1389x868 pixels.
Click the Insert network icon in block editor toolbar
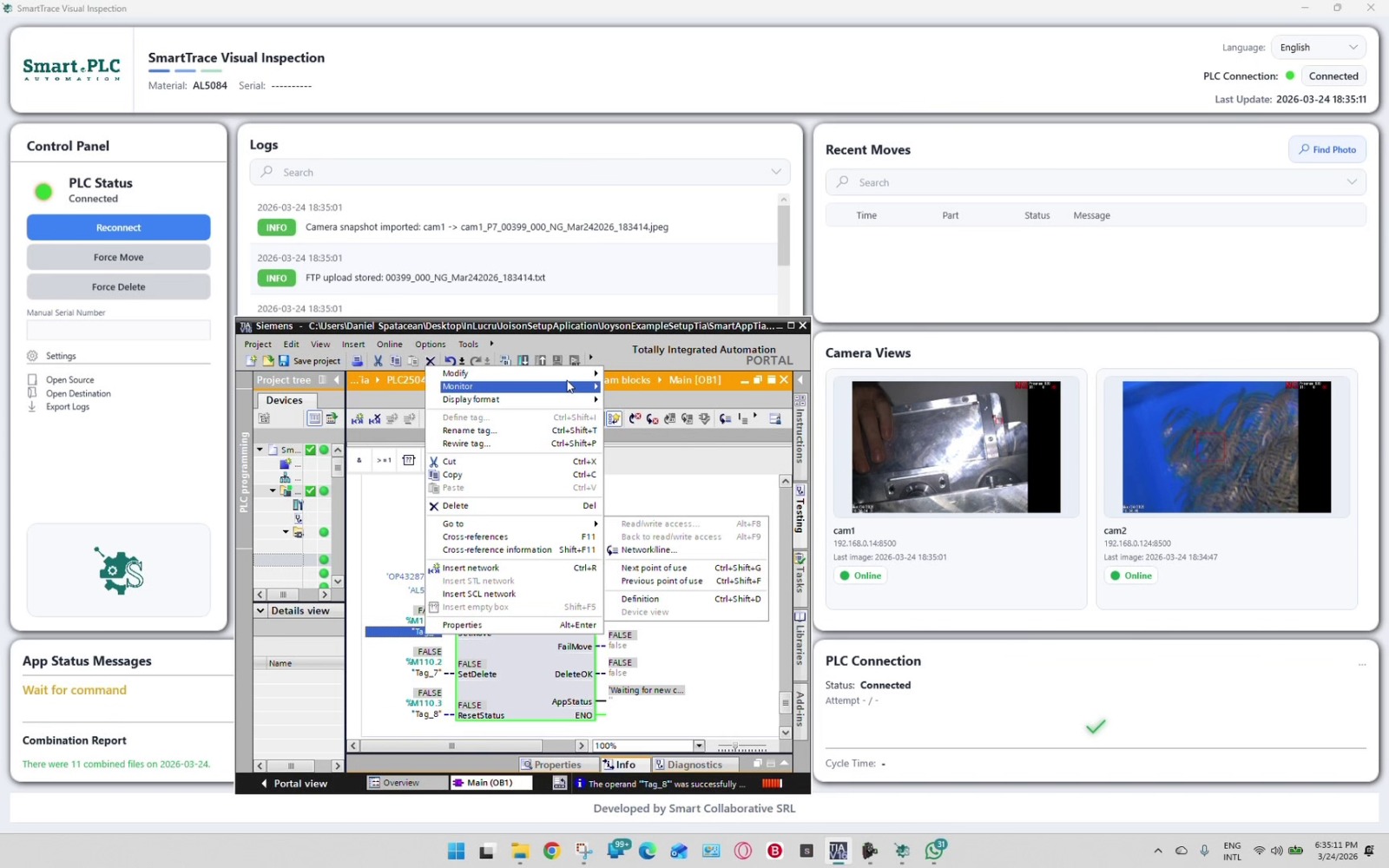point(357,419)
